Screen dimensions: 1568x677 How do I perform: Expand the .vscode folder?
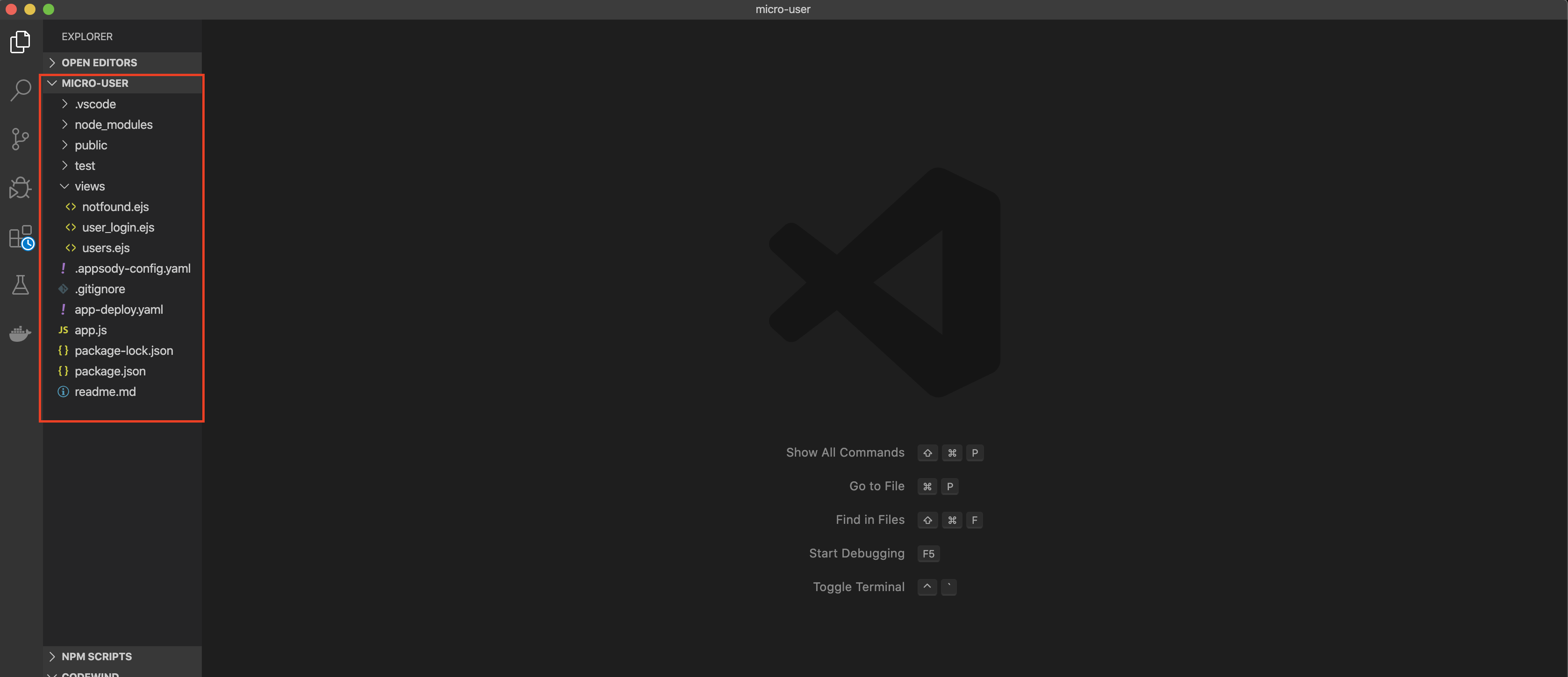point(122,104)
